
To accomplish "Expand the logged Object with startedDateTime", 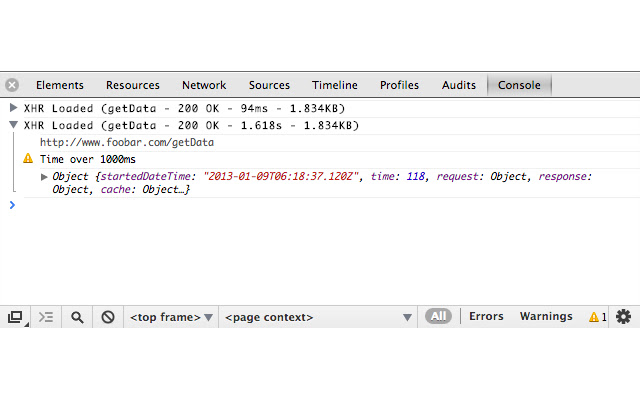I will [44, 177].
